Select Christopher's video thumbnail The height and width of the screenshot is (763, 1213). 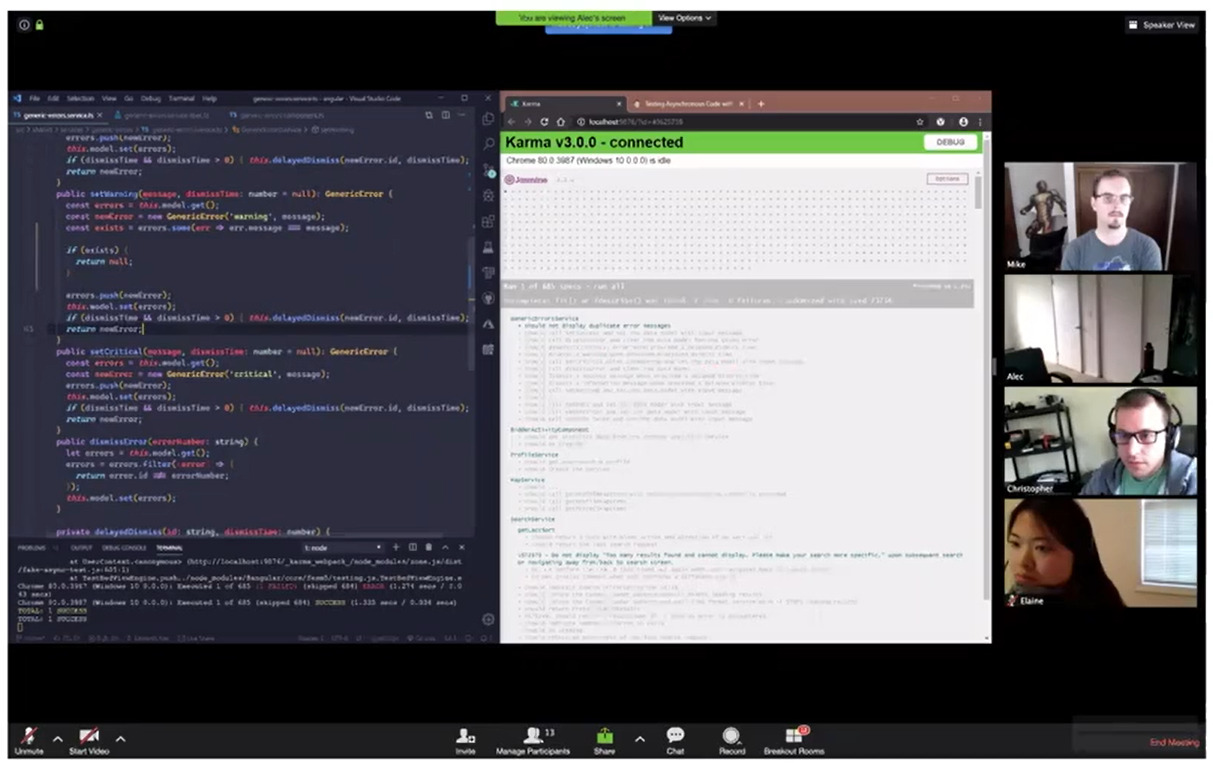pyautogui.click(x=1100, y=441)
